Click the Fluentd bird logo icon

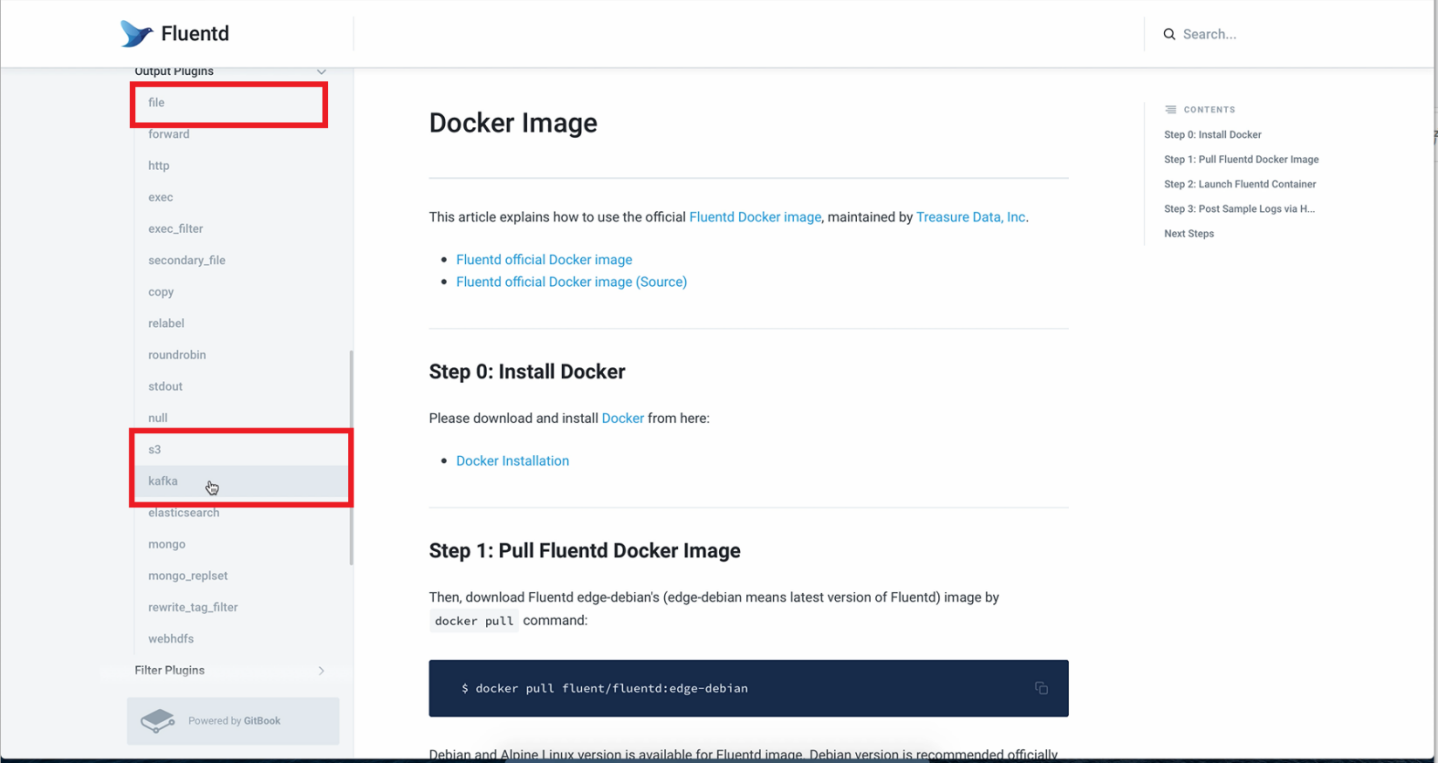point(137,34)
